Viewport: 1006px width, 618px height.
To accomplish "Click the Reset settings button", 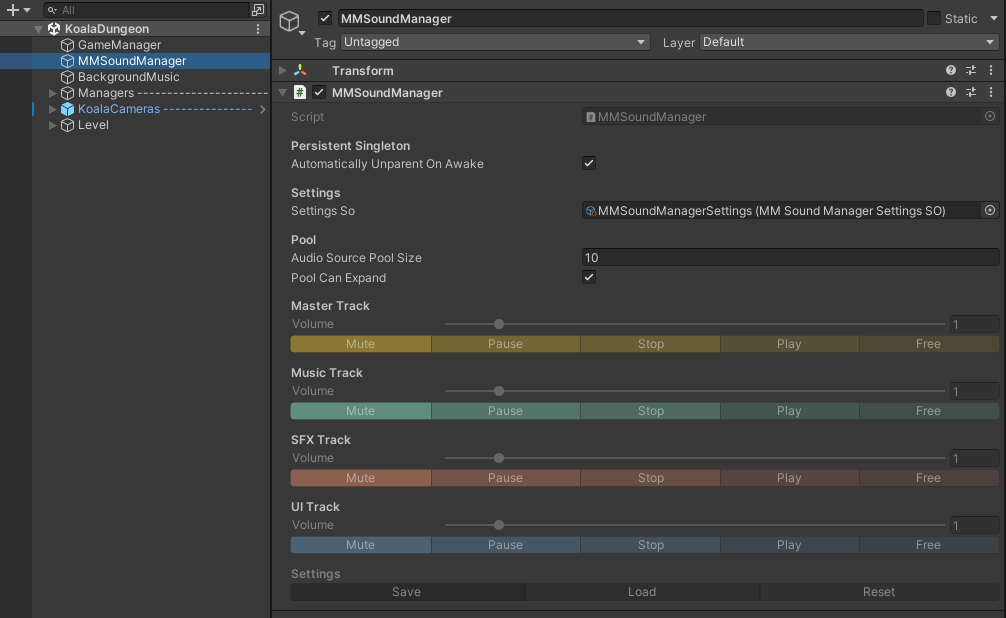I will click(879, 592).
